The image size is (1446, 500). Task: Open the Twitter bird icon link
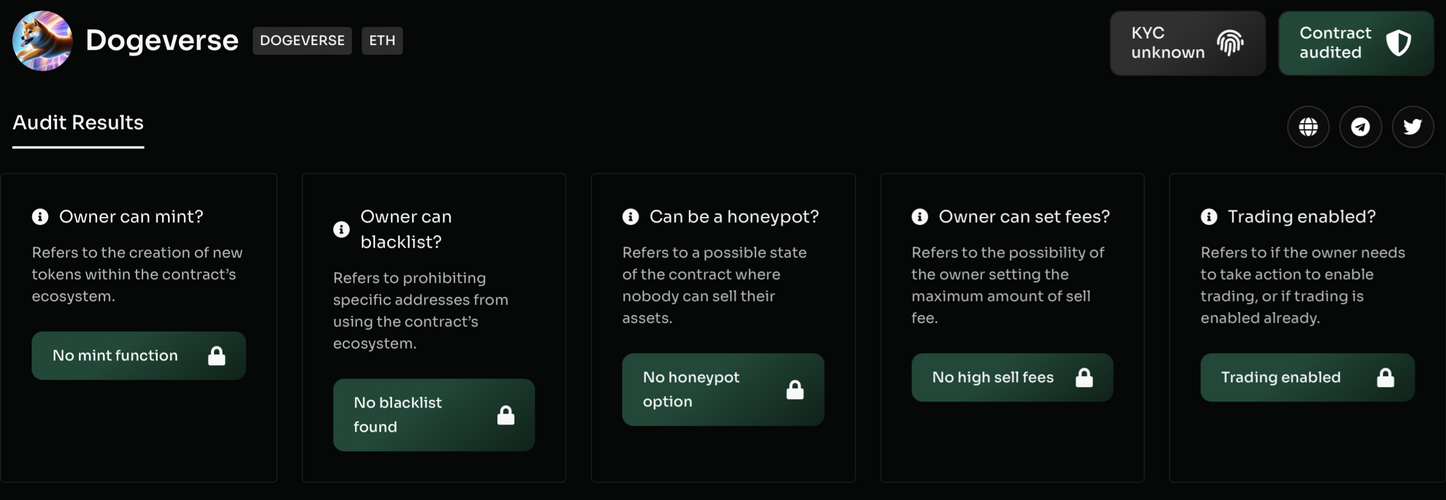(x=1412, y=127)
